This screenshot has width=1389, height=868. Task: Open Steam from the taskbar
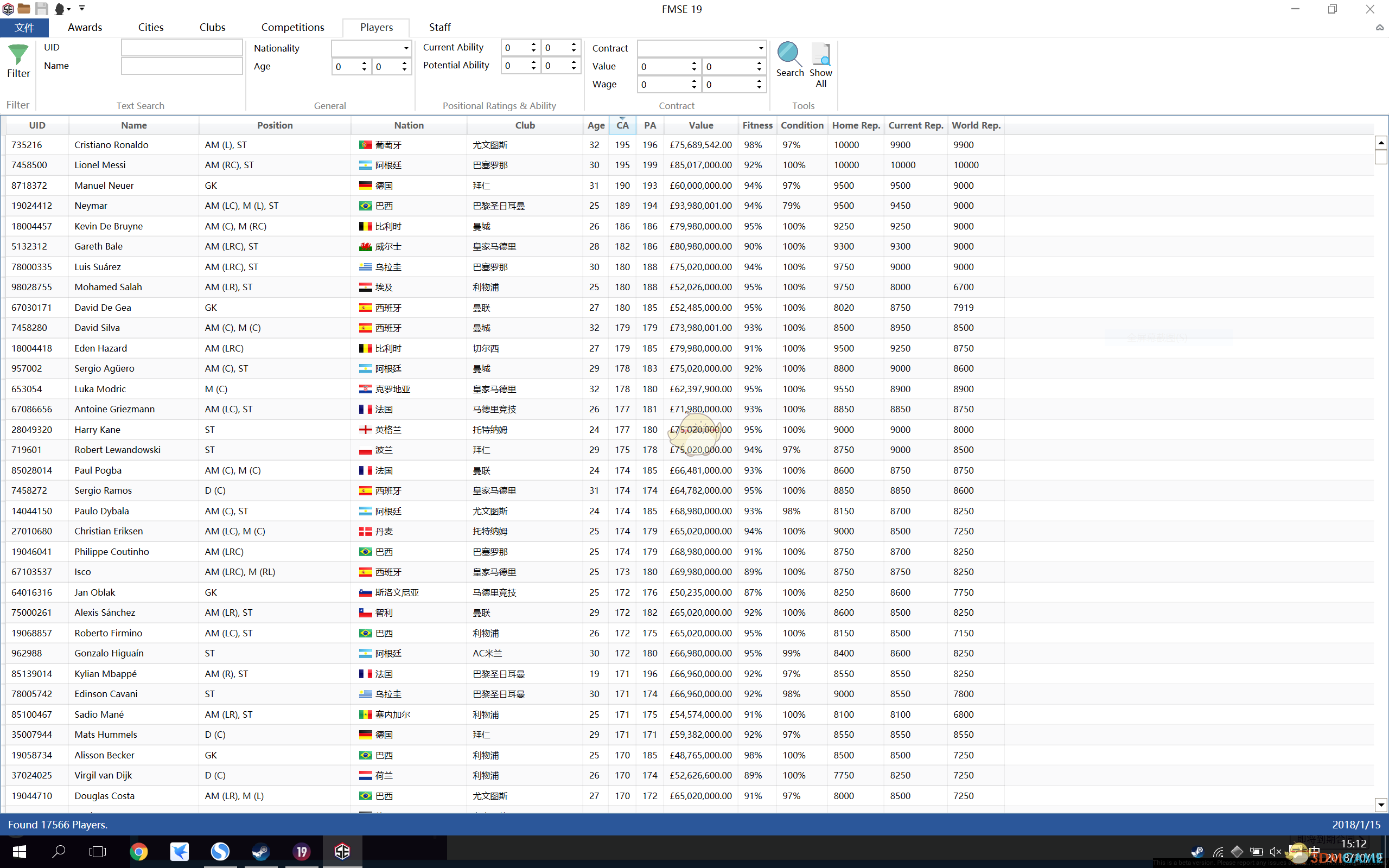[x=260, y=851]
